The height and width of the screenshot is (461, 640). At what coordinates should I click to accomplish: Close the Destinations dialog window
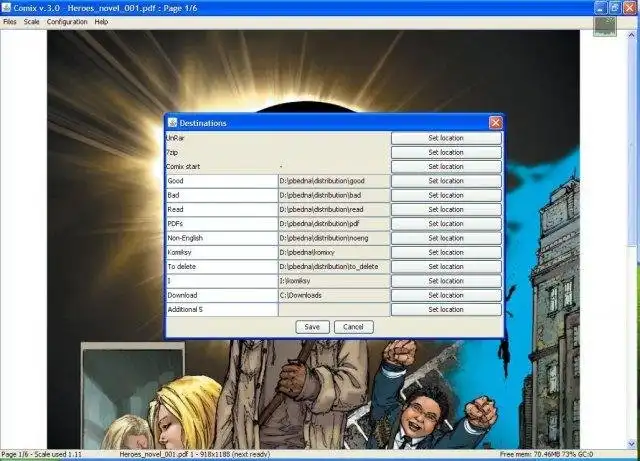(496, 122)
